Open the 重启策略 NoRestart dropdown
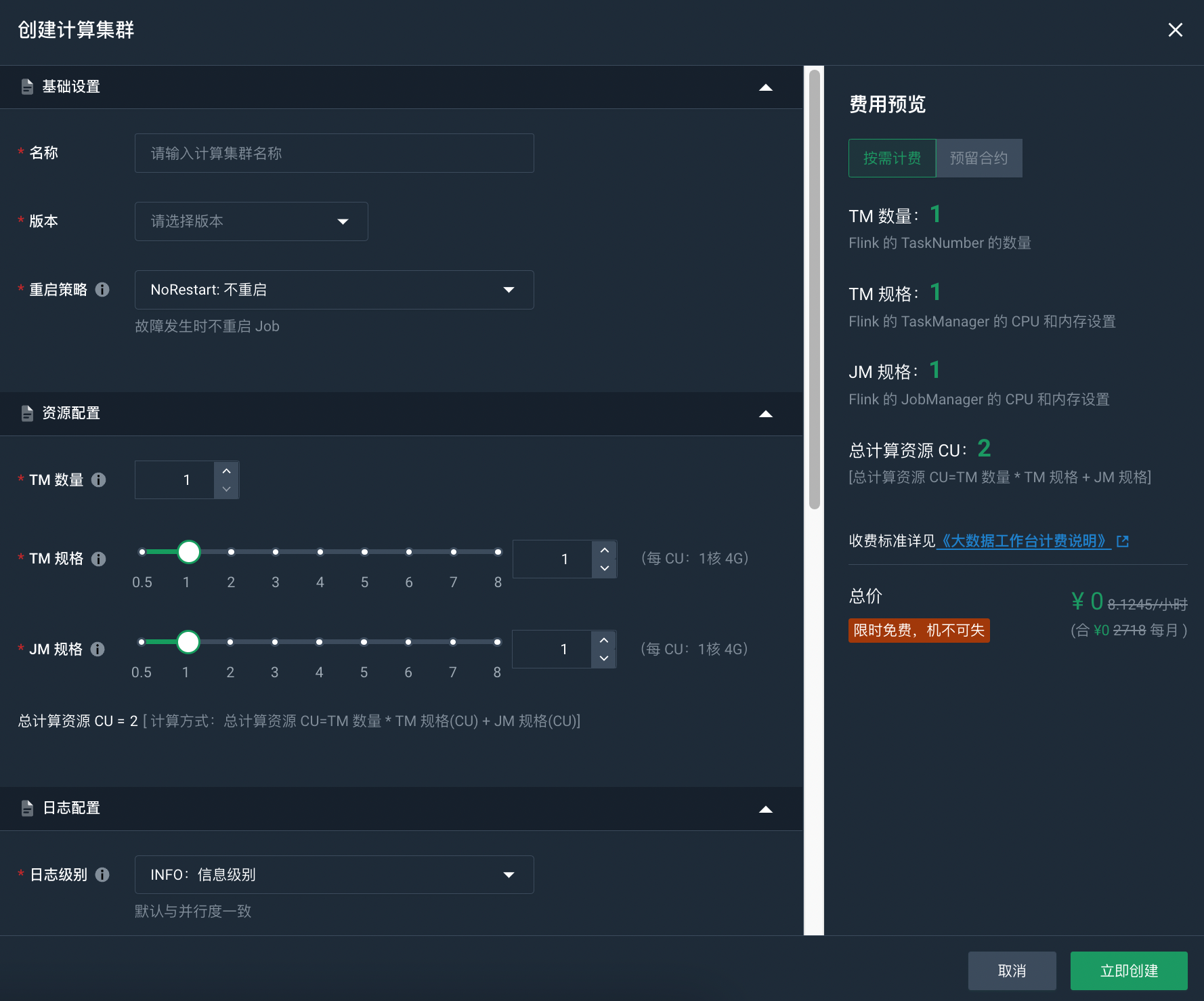1204x1001 pixels. tap(334, 290)
